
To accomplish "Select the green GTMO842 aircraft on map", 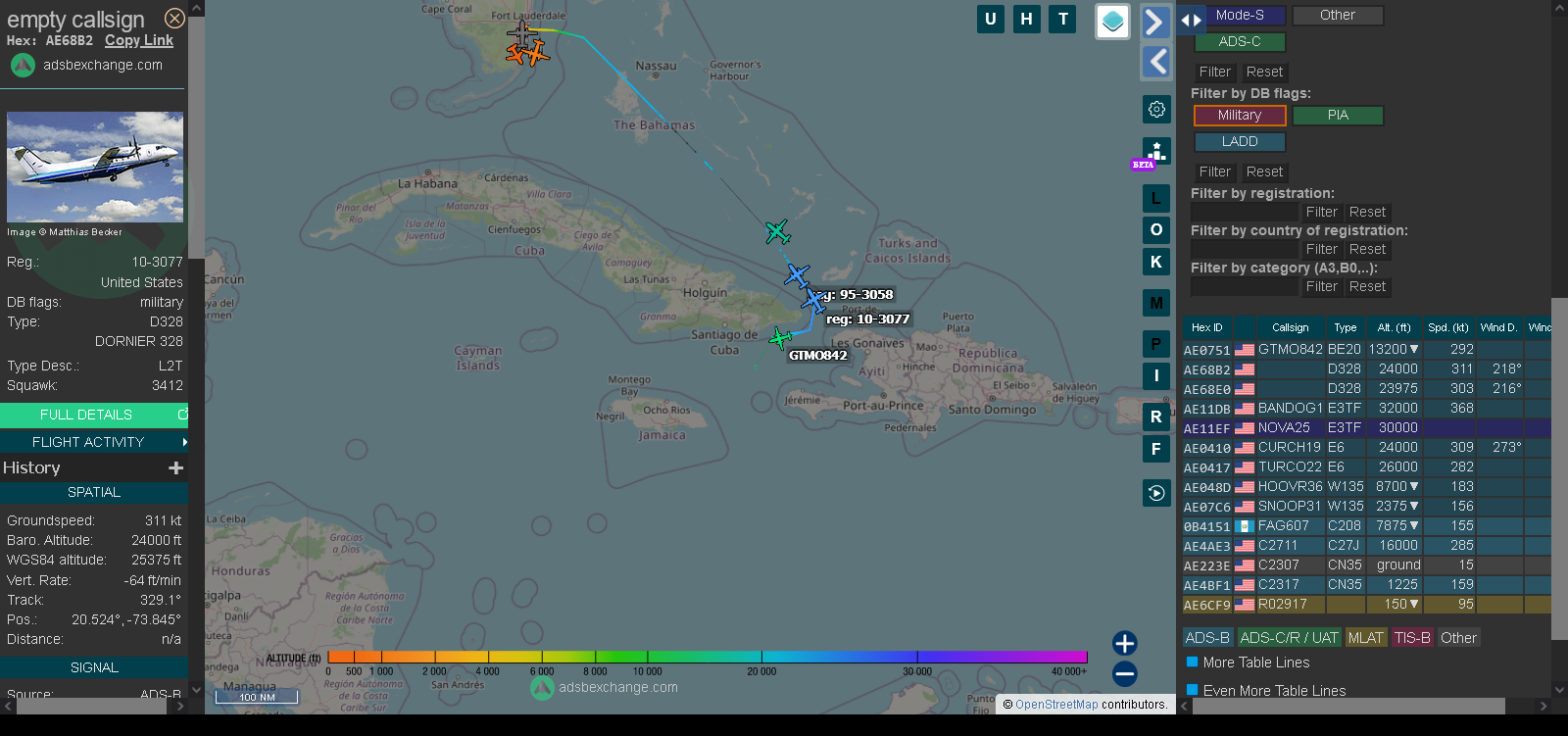I will [780, 339].
